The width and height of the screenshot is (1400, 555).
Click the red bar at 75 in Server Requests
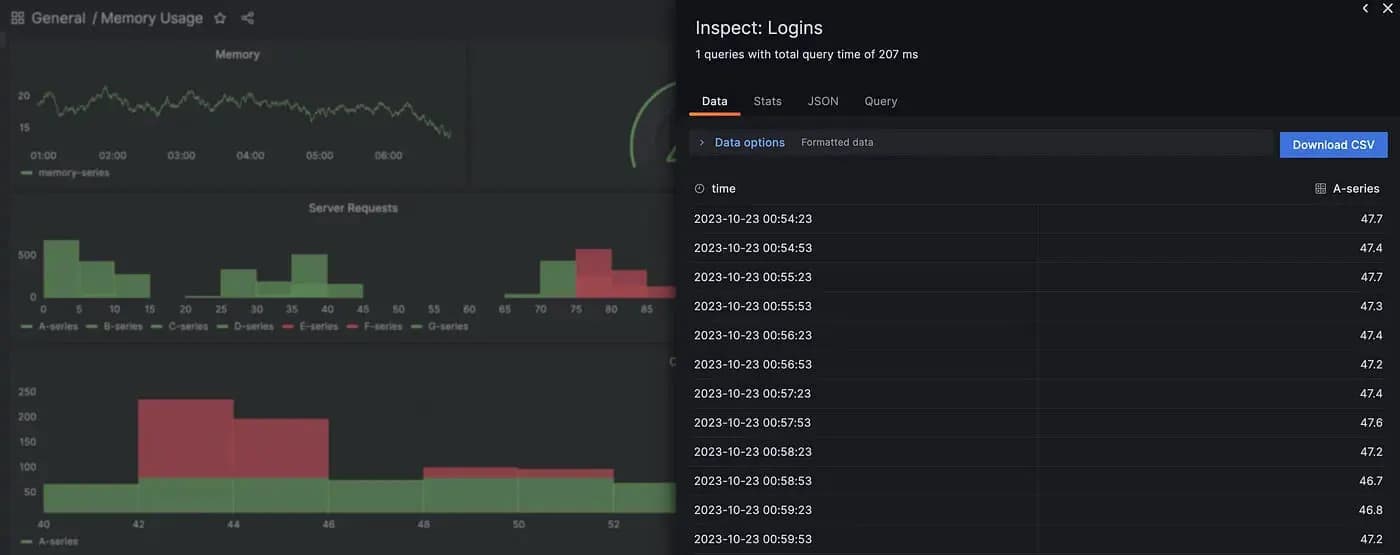click(594, 273)
